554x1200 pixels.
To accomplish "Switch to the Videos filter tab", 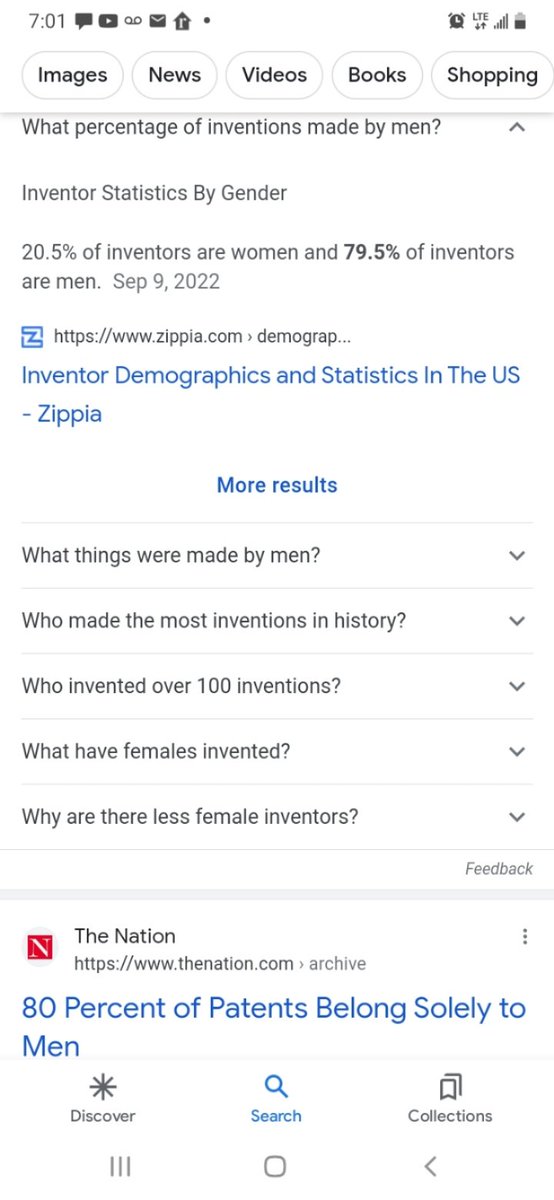I will pos(274,75).
